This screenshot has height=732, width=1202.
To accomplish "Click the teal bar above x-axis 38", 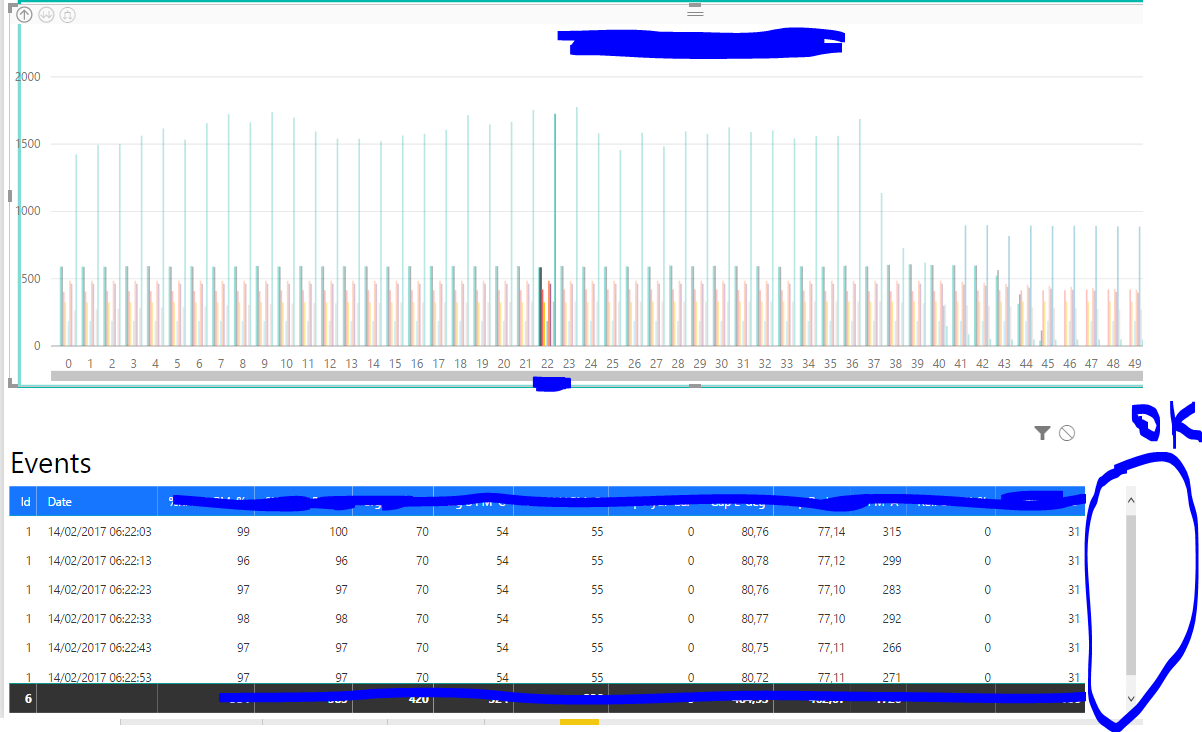I will 903,297.
